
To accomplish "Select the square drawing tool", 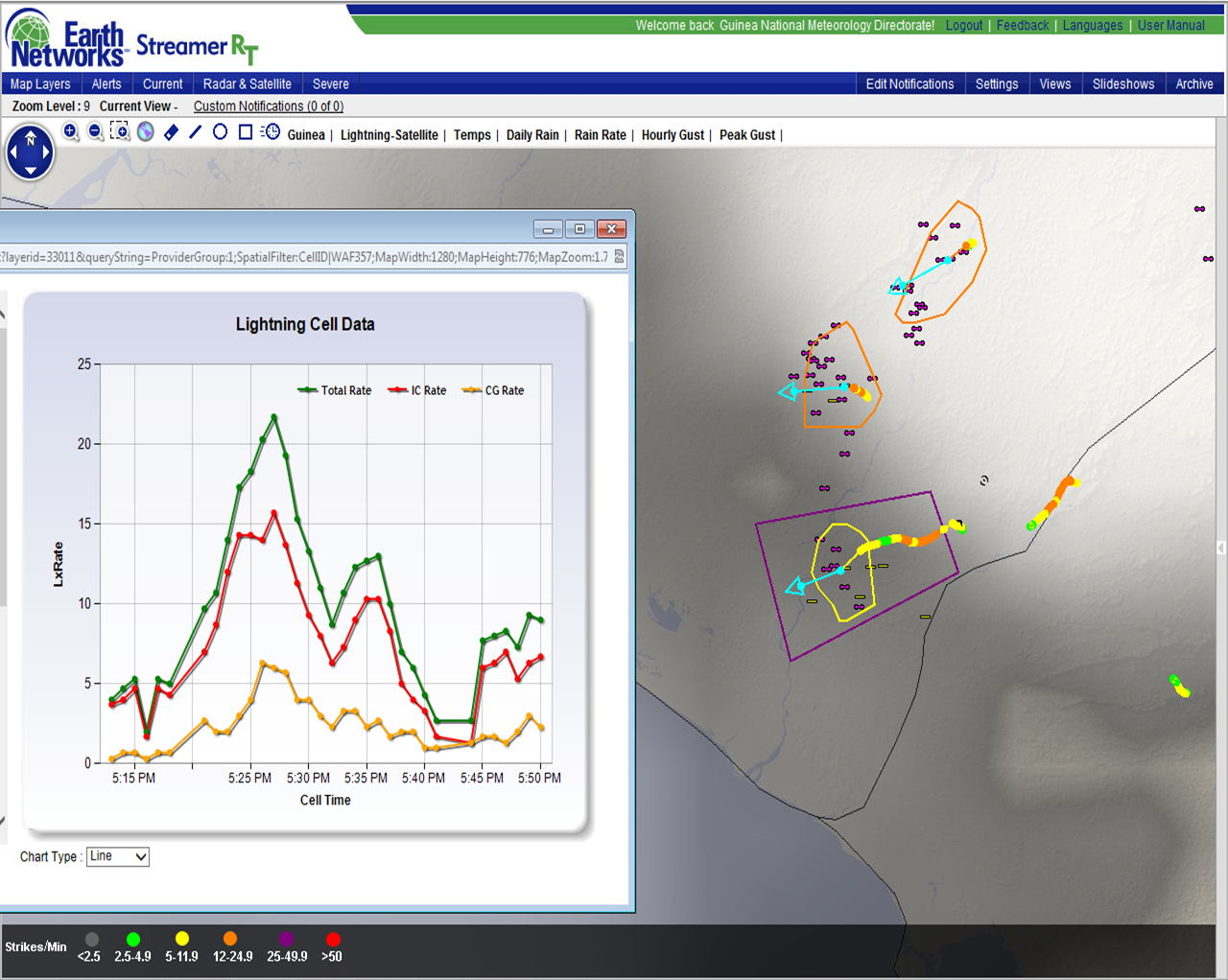I will coord(246,131).
